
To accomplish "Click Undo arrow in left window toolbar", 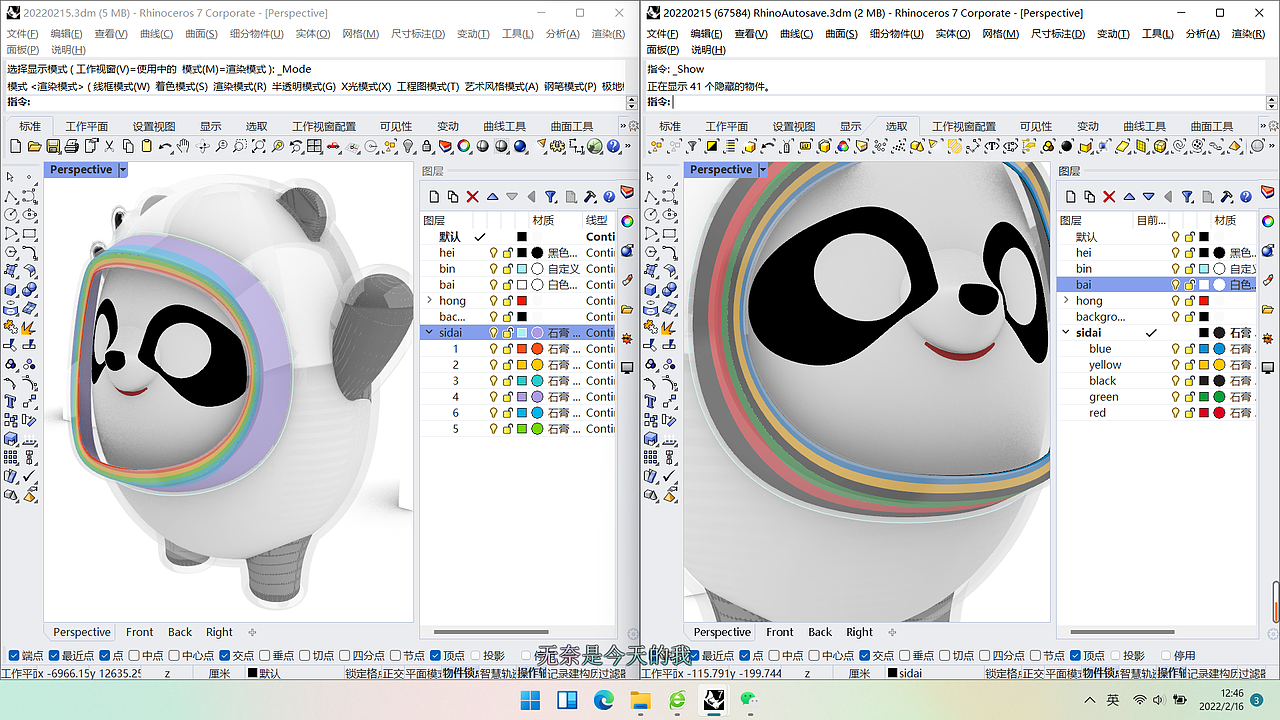I will pos(165,146).
